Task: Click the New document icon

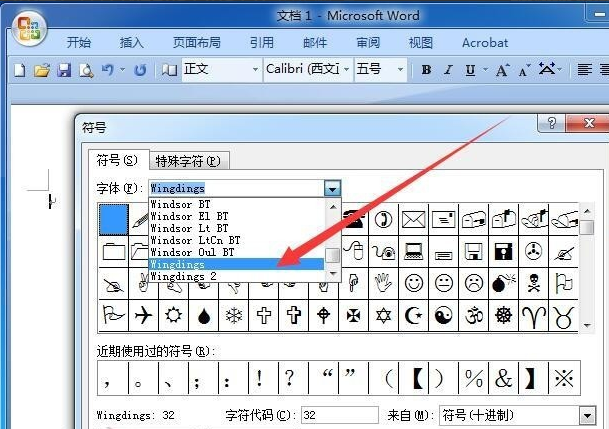Action: coord(20,70)
